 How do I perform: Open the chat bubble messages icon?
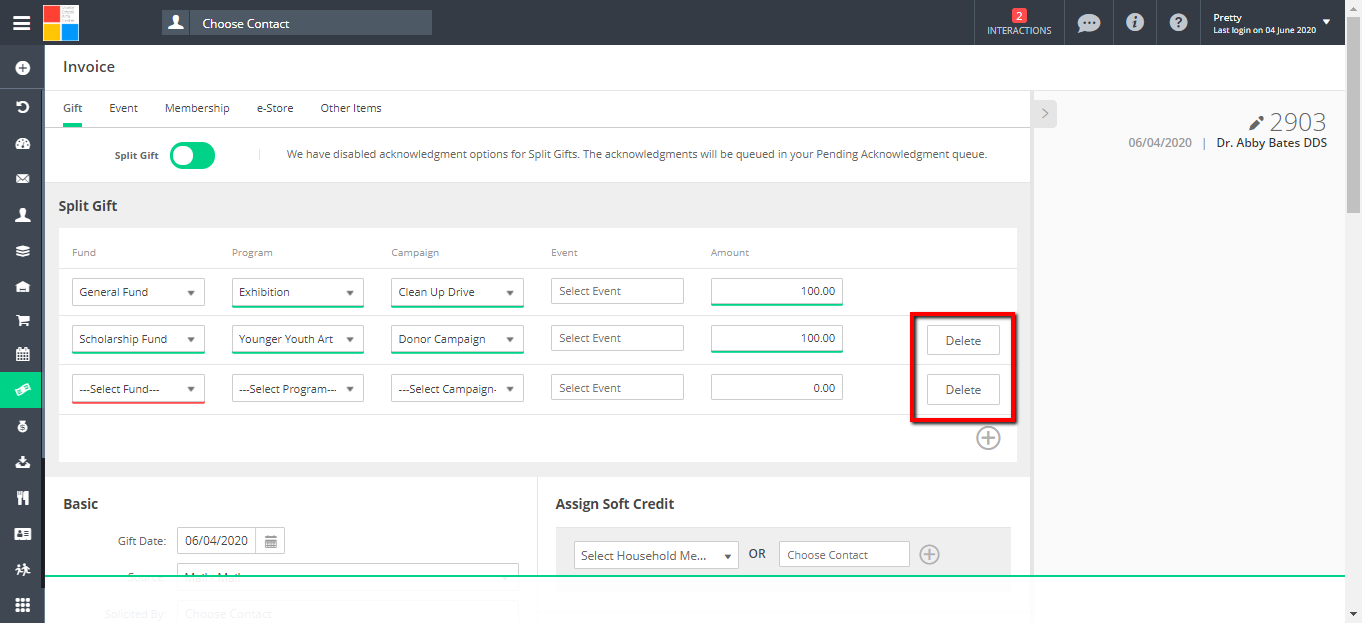click(1089, 23)
